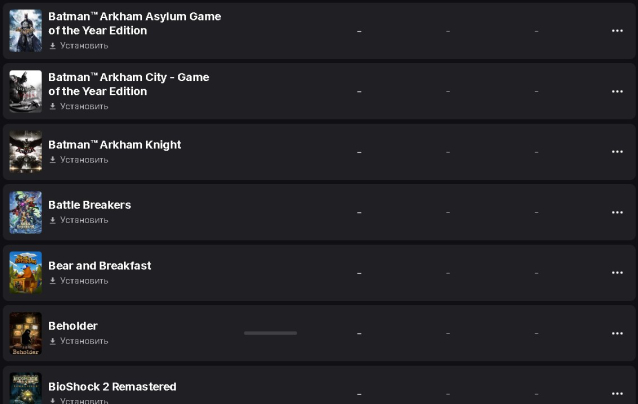Image resolution: width=638 pixels, height=404 pixels.
Task: Install Batman Arkham Asylum Game of the Year
Action: (79, 46)
